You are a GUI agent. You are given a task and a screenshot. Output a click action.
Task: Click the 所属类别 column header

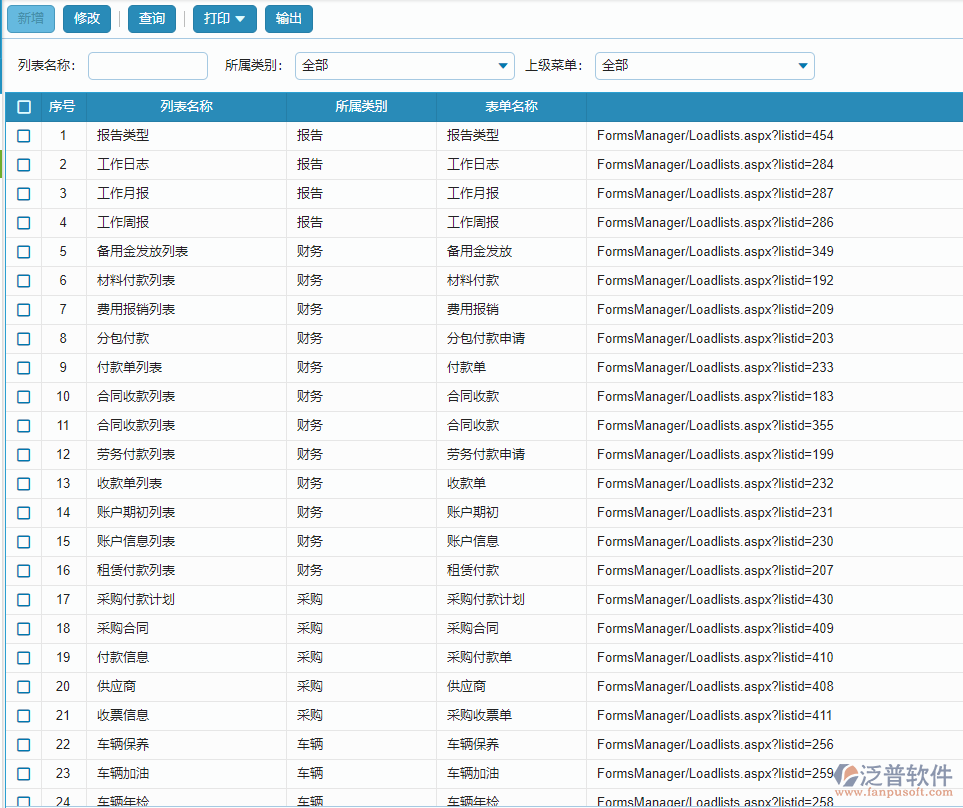[x=359, y=106]
